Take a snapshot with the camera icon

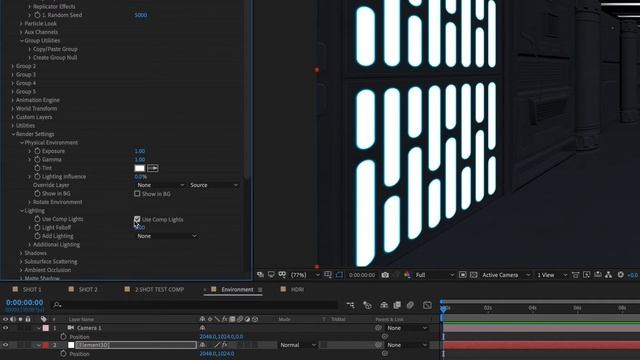pyautogui.click(x=385, y=275)
